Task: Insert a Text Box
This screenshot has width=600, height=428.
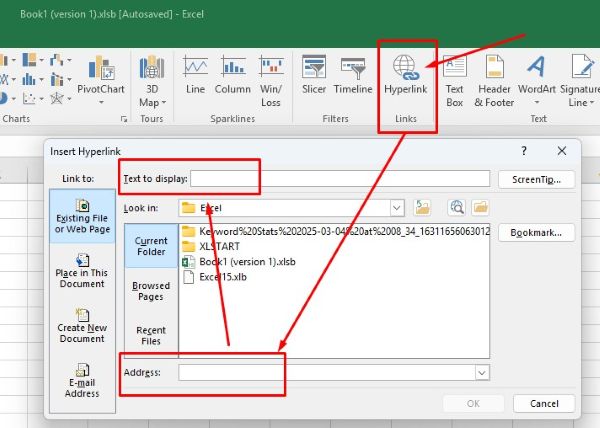Action: coord(454,81)
